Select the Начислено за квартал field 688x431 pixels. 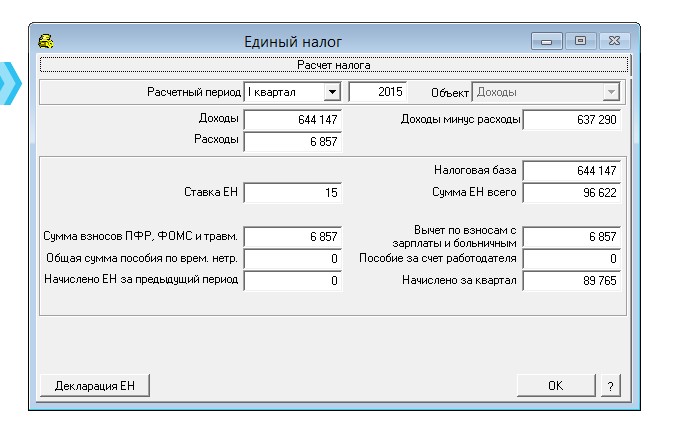tap(571, 281)
